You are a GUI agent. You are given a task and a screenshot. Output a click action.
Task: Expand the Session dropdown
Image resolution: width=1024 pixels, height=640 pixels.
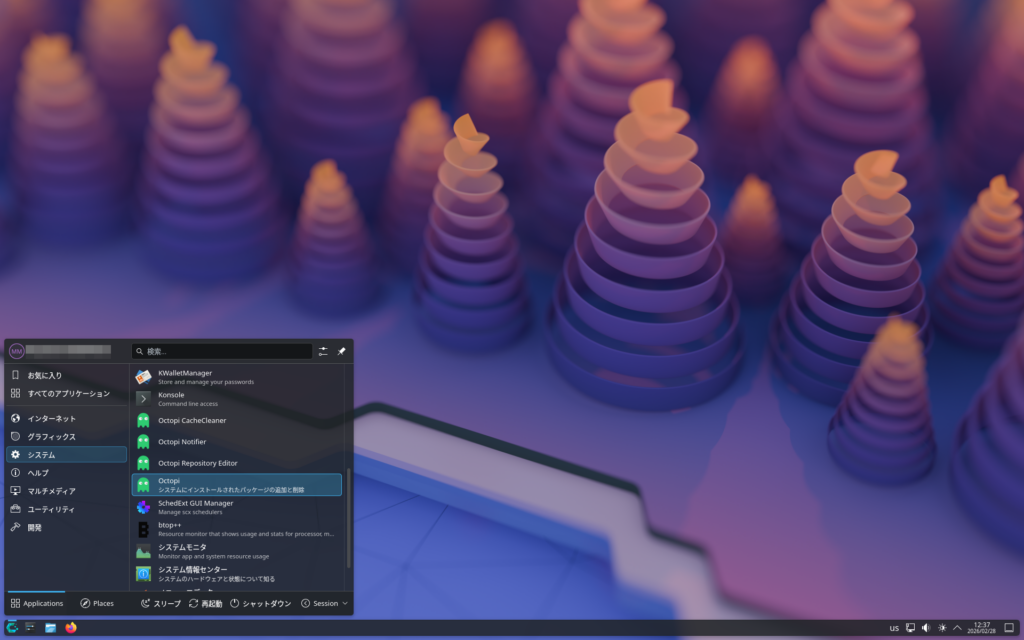coord(325,604)
